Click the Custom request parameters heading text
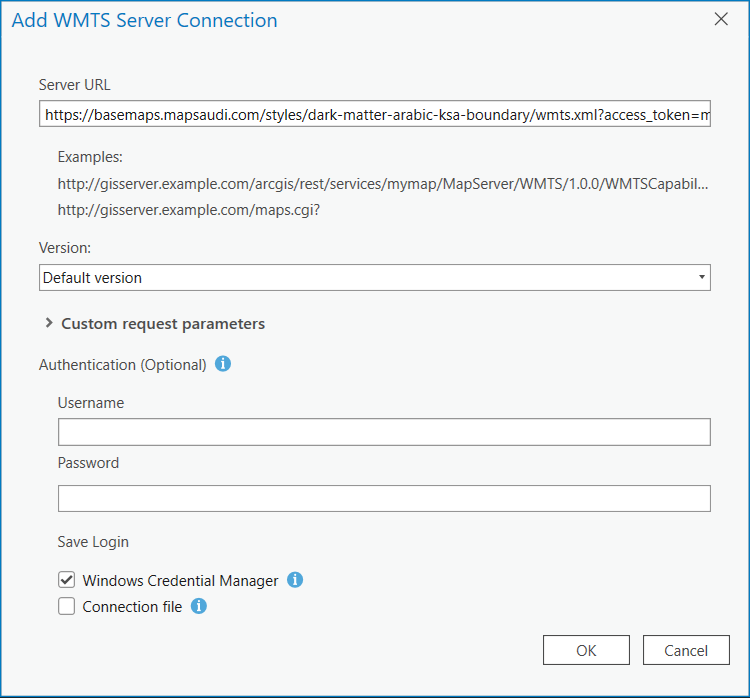The width and height of the screenshot is (750, 698). (x=163, y=324)
